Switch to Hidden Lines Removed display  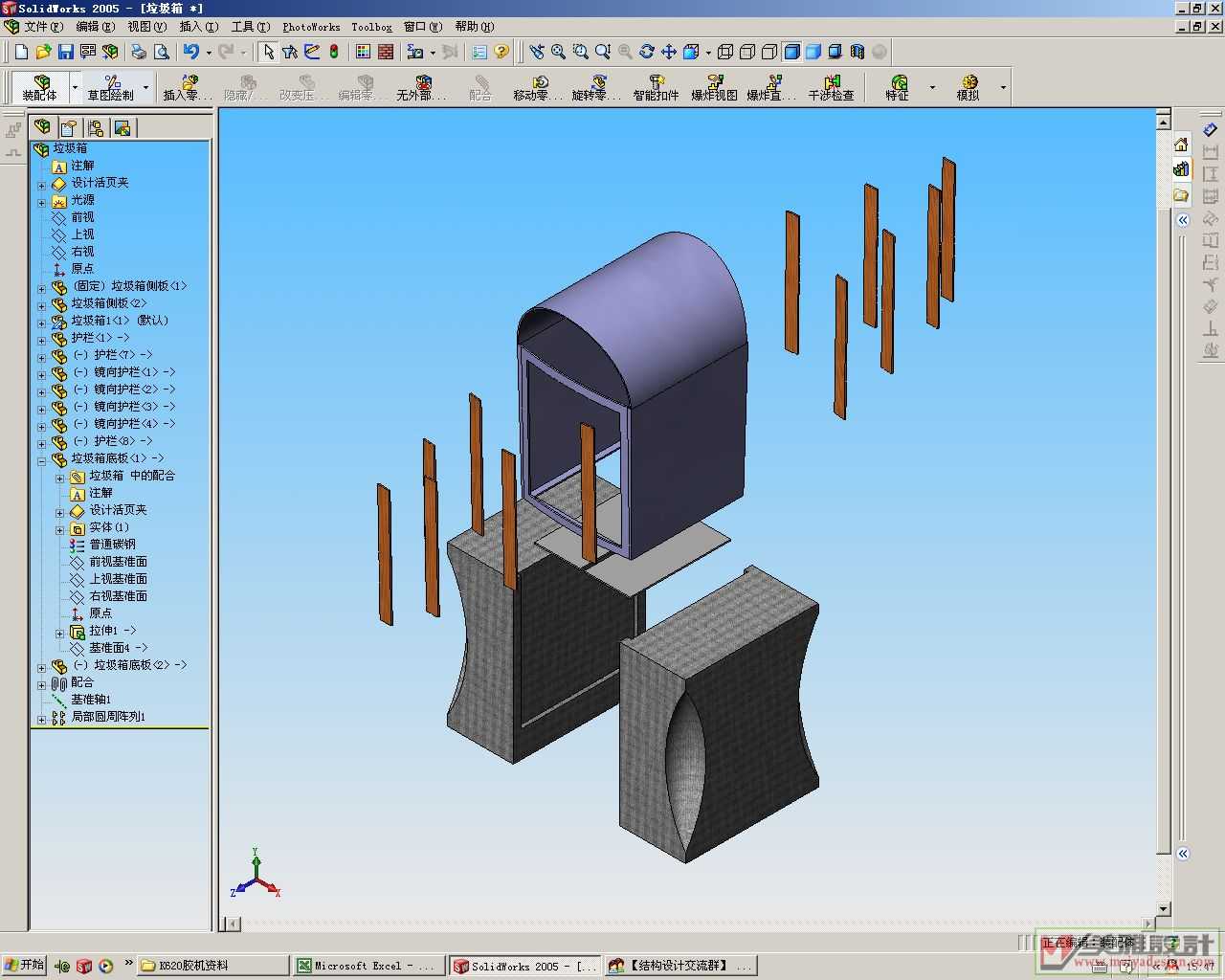tap(769, 52)
